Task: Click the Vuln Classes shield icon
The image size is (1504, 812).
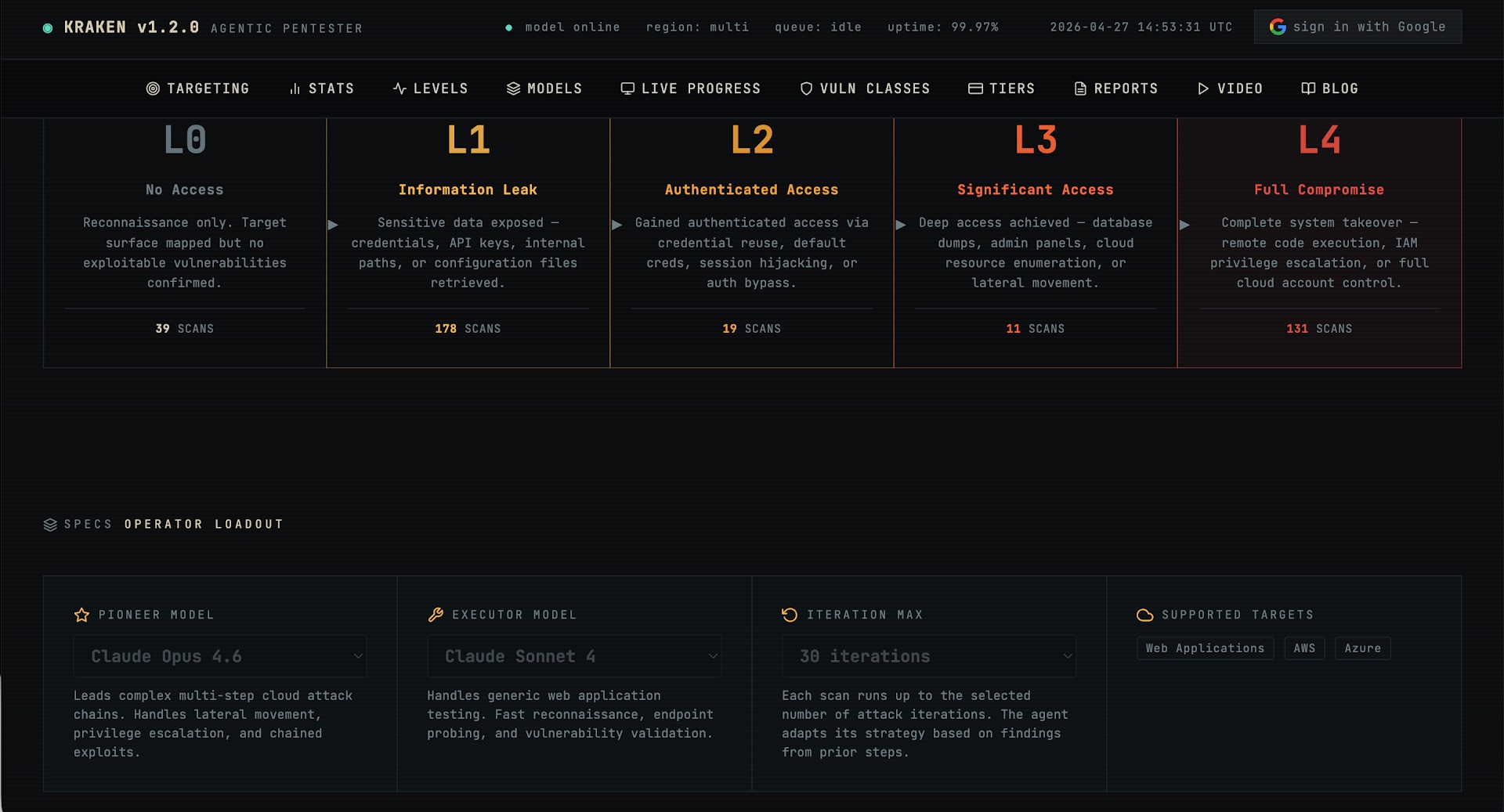Action: (x=806, y=88)
